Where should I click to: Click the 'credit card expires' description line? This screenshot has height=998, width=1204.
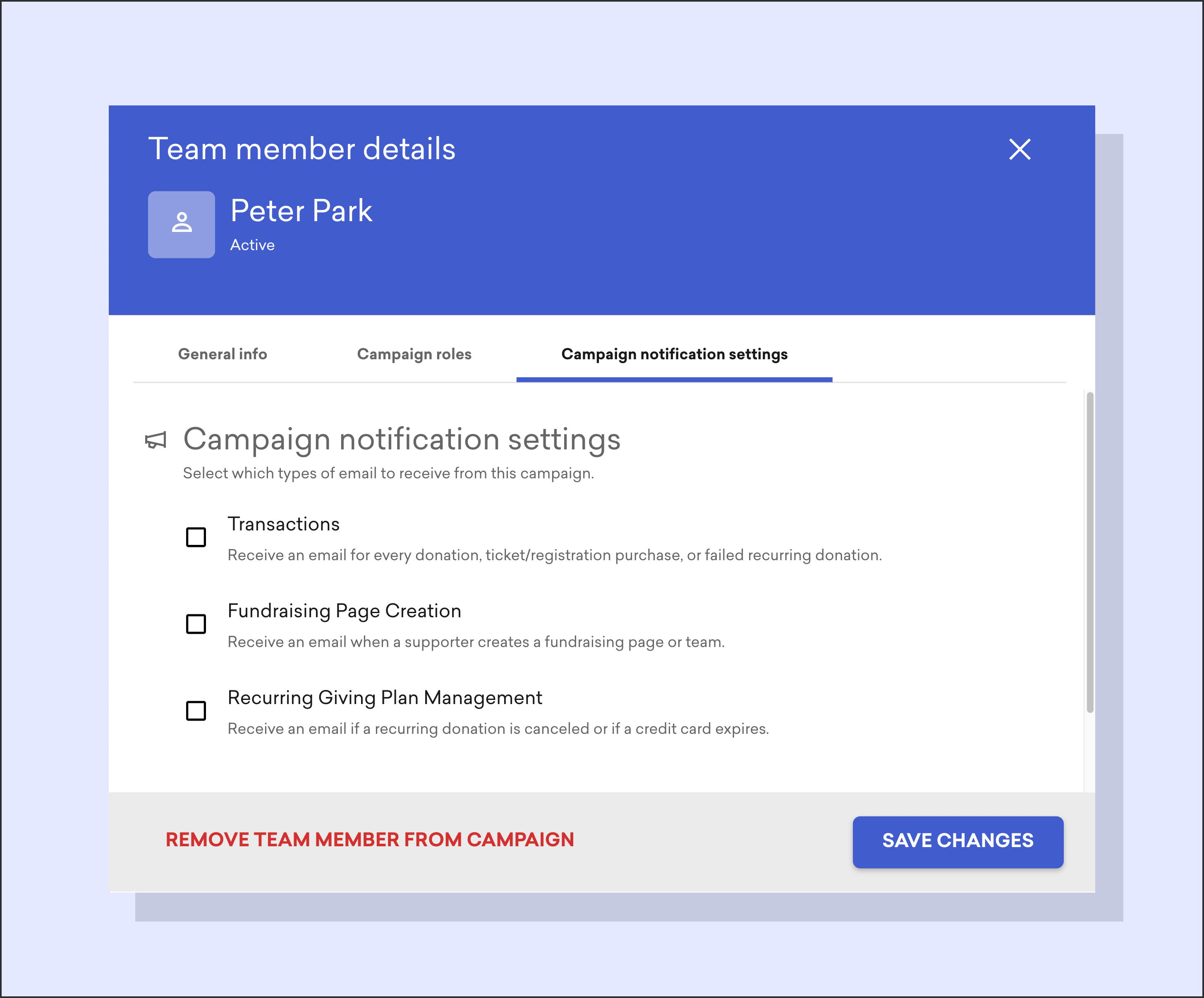(498, 729)
